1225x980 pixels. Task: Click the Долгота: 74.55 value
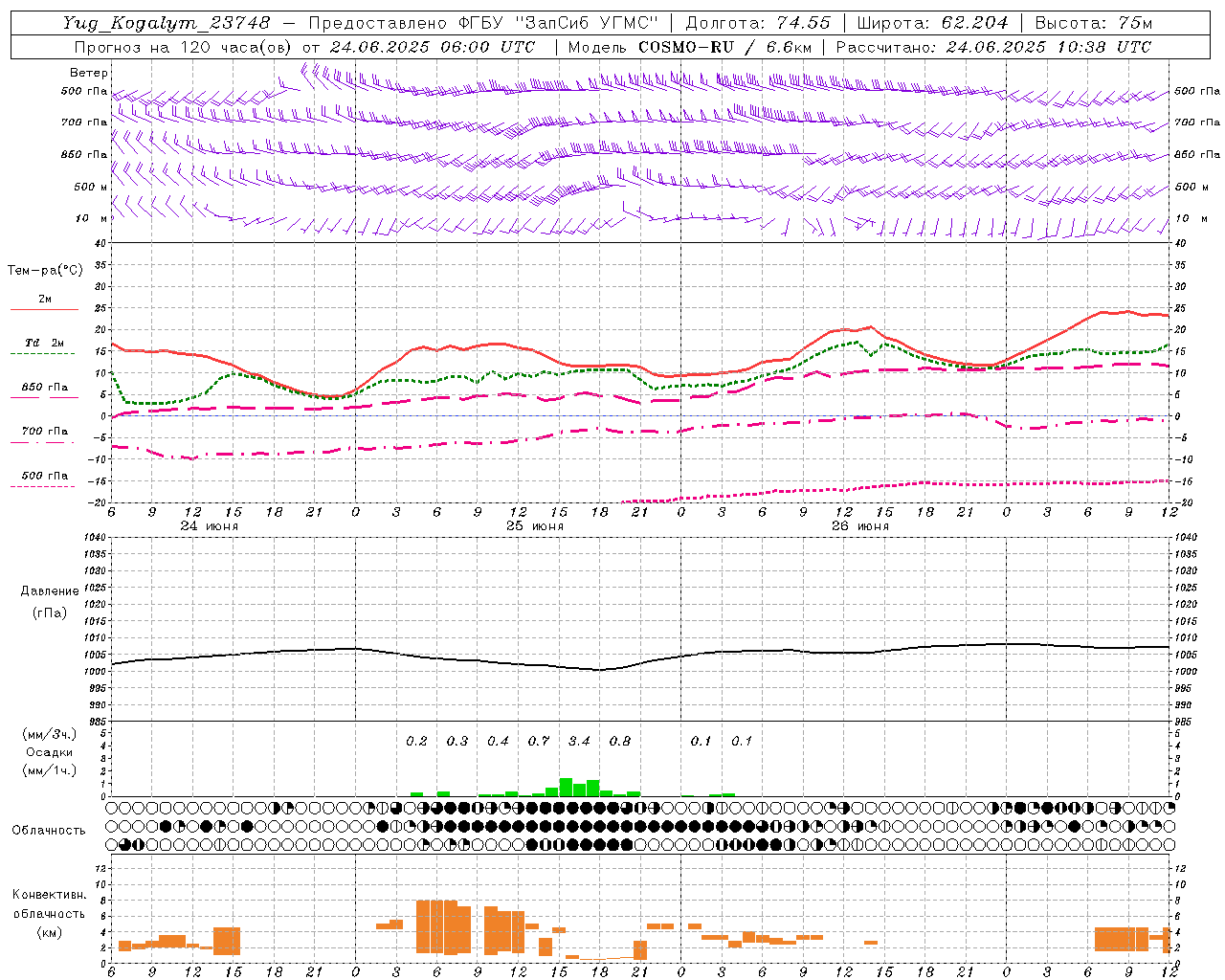tap(758, 23)
